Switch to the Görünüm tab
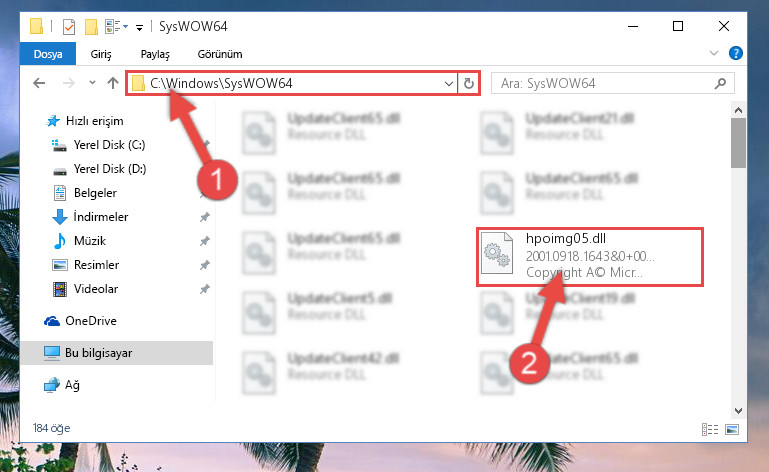Image resolution: width=769 pixels, height=472 pixels. tap(220, 54)
